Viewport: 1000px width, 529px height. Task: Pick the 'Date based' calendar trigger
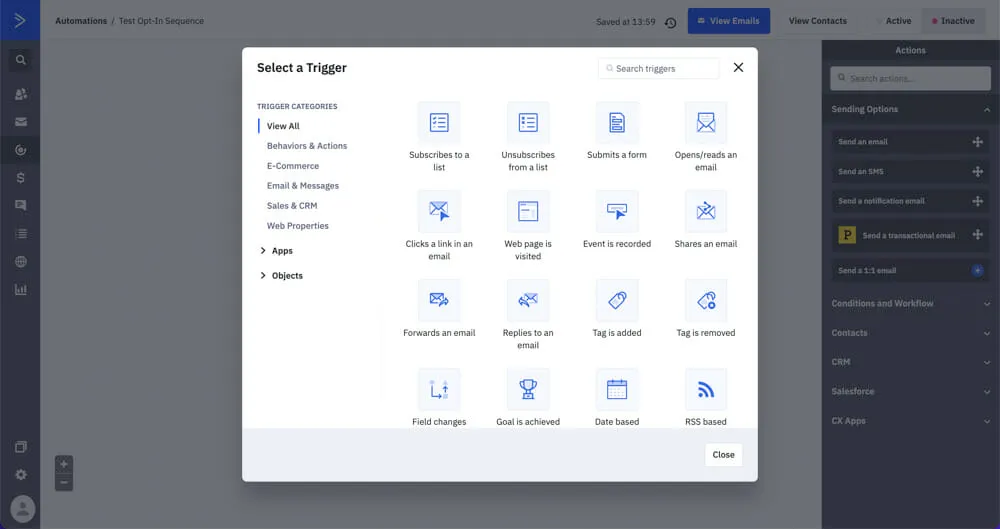pyautogui.click(x=616, y=390)
